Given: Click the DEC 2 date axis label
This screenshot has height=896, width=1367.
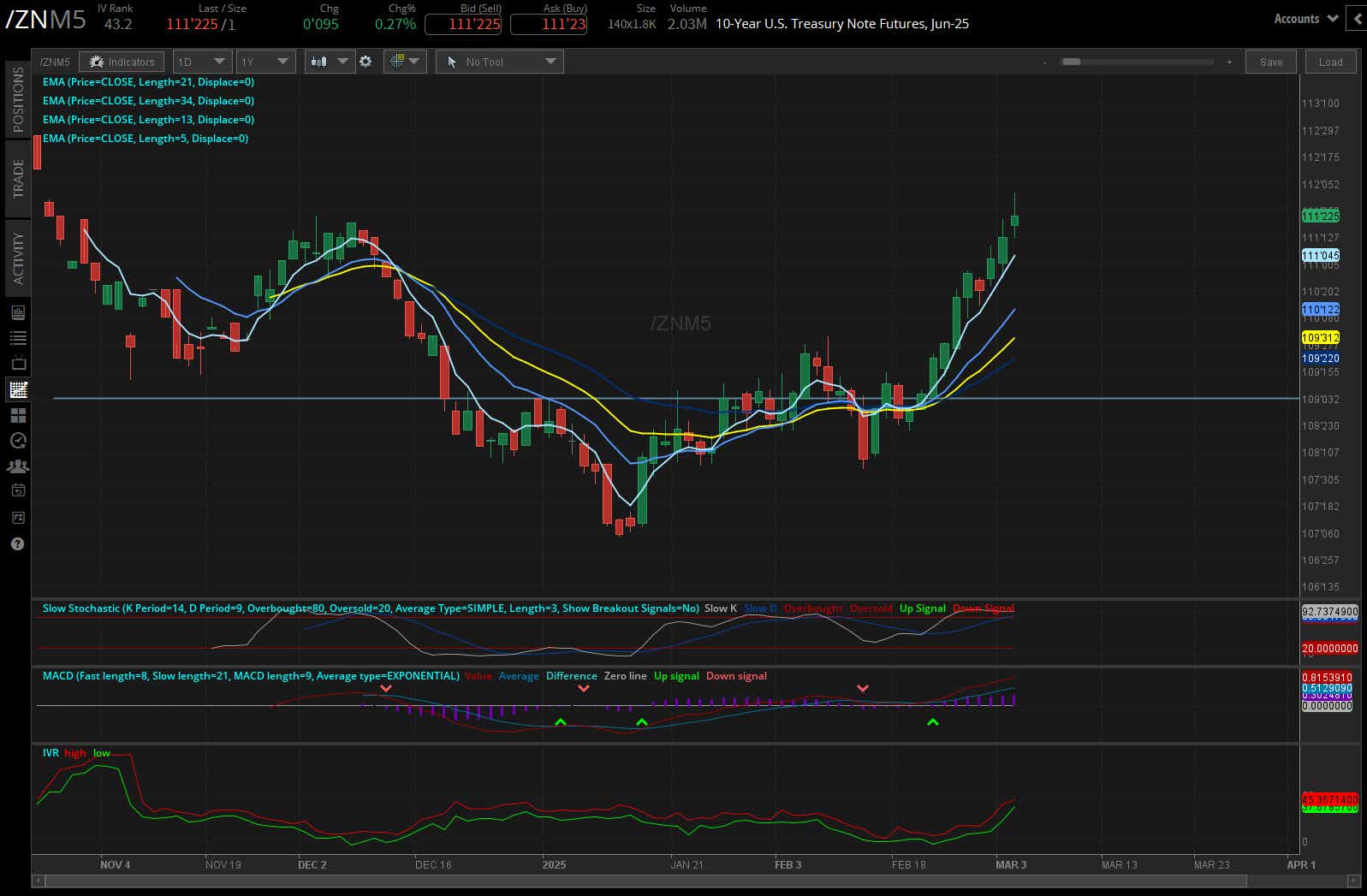Looking at the screenshot, I should (x=312, y=864).
